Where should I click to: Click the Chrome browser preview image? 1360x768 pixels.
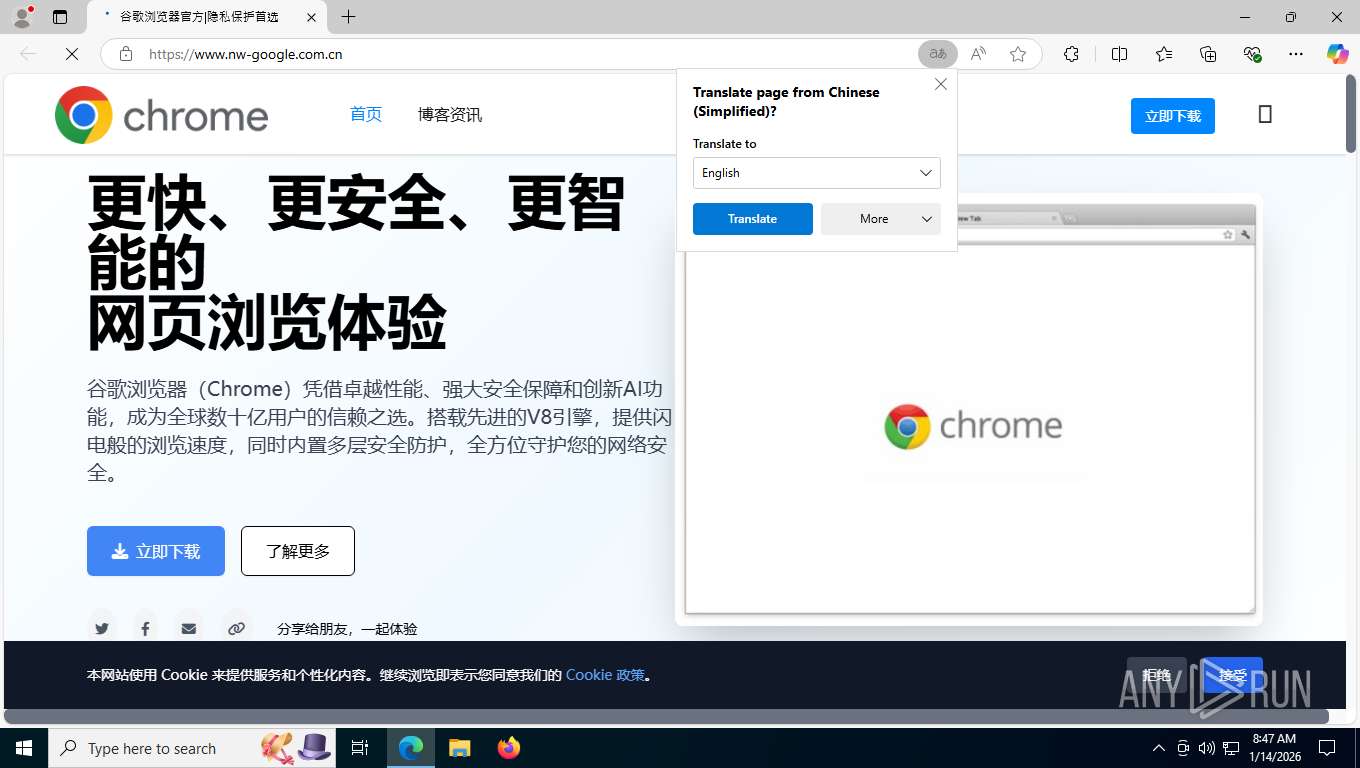pos(969,410)
